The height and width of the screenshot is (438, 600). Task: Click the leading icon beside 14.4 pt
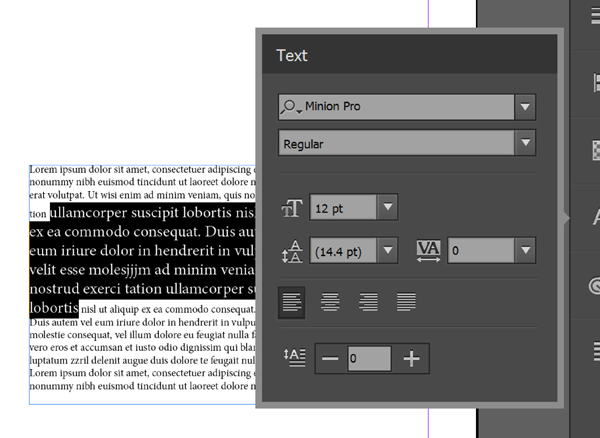click(292, 251)
